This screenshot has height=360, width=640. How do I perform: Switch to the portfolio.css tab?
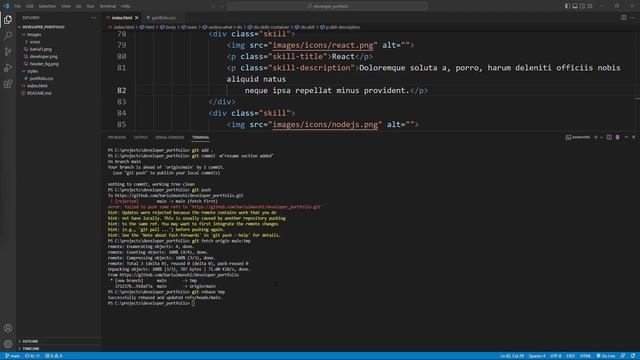(x=163, y=18)
